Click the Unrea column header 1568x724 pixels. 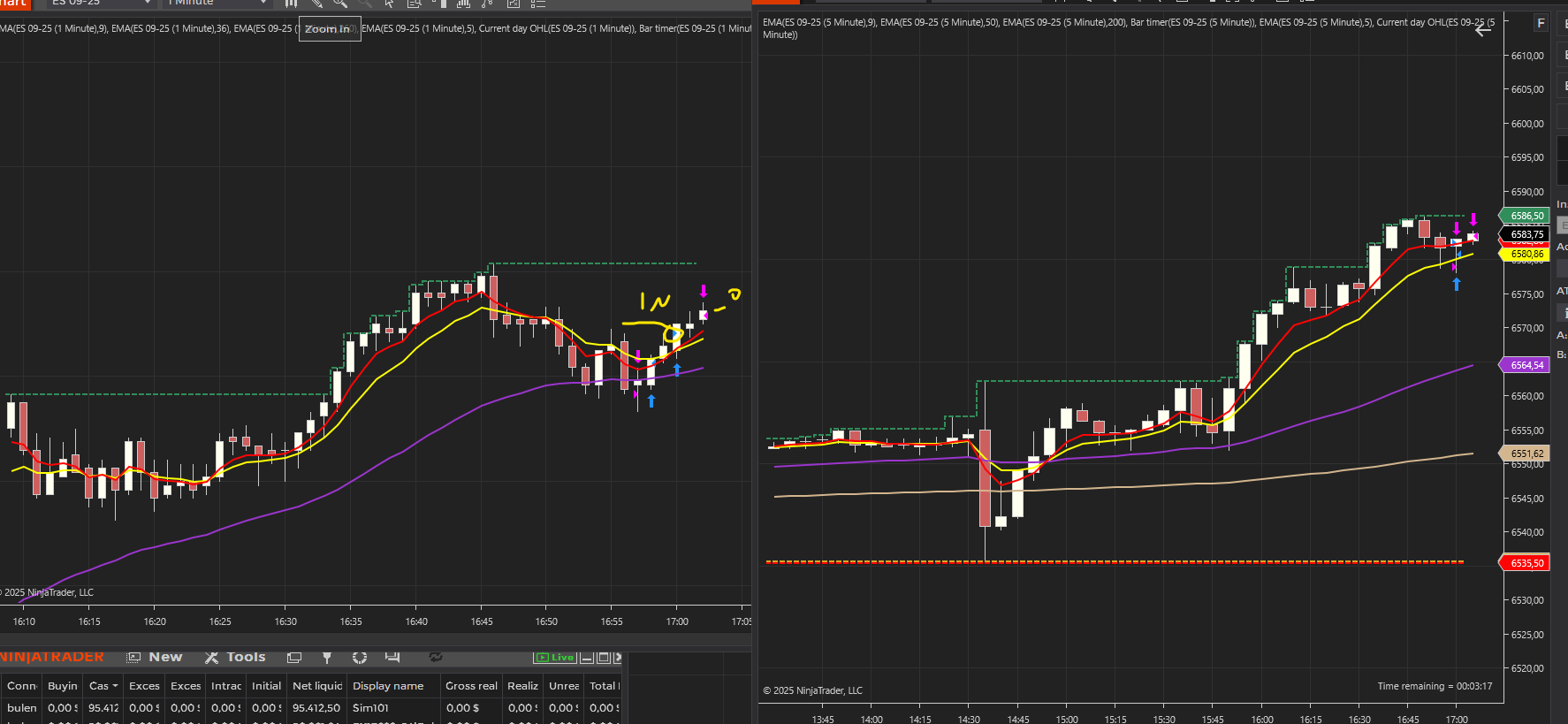pos(564,686)
